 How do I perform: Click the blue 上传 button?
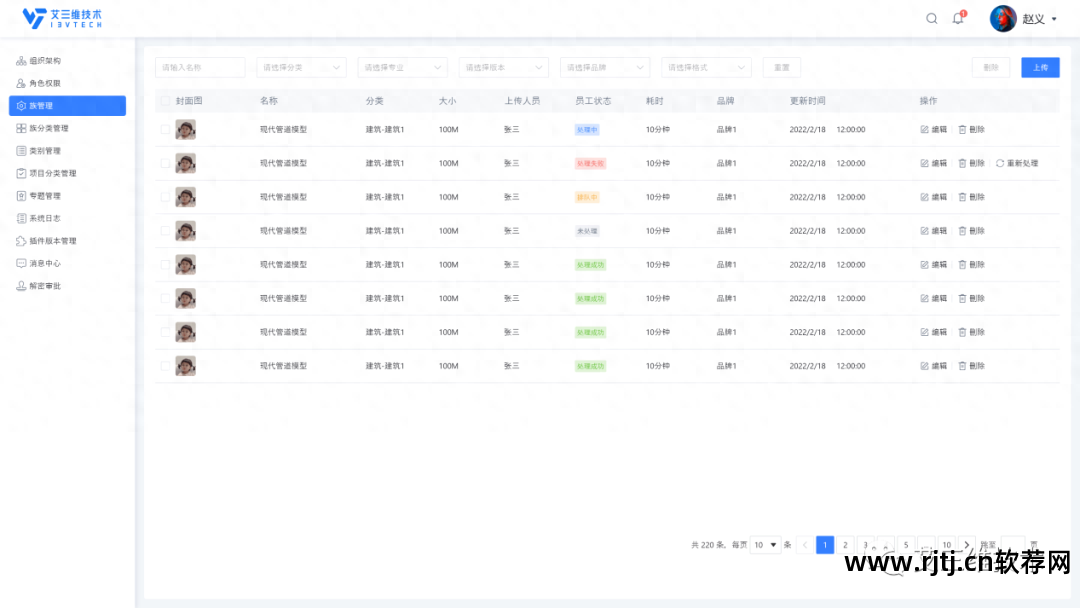(1040, 67)
